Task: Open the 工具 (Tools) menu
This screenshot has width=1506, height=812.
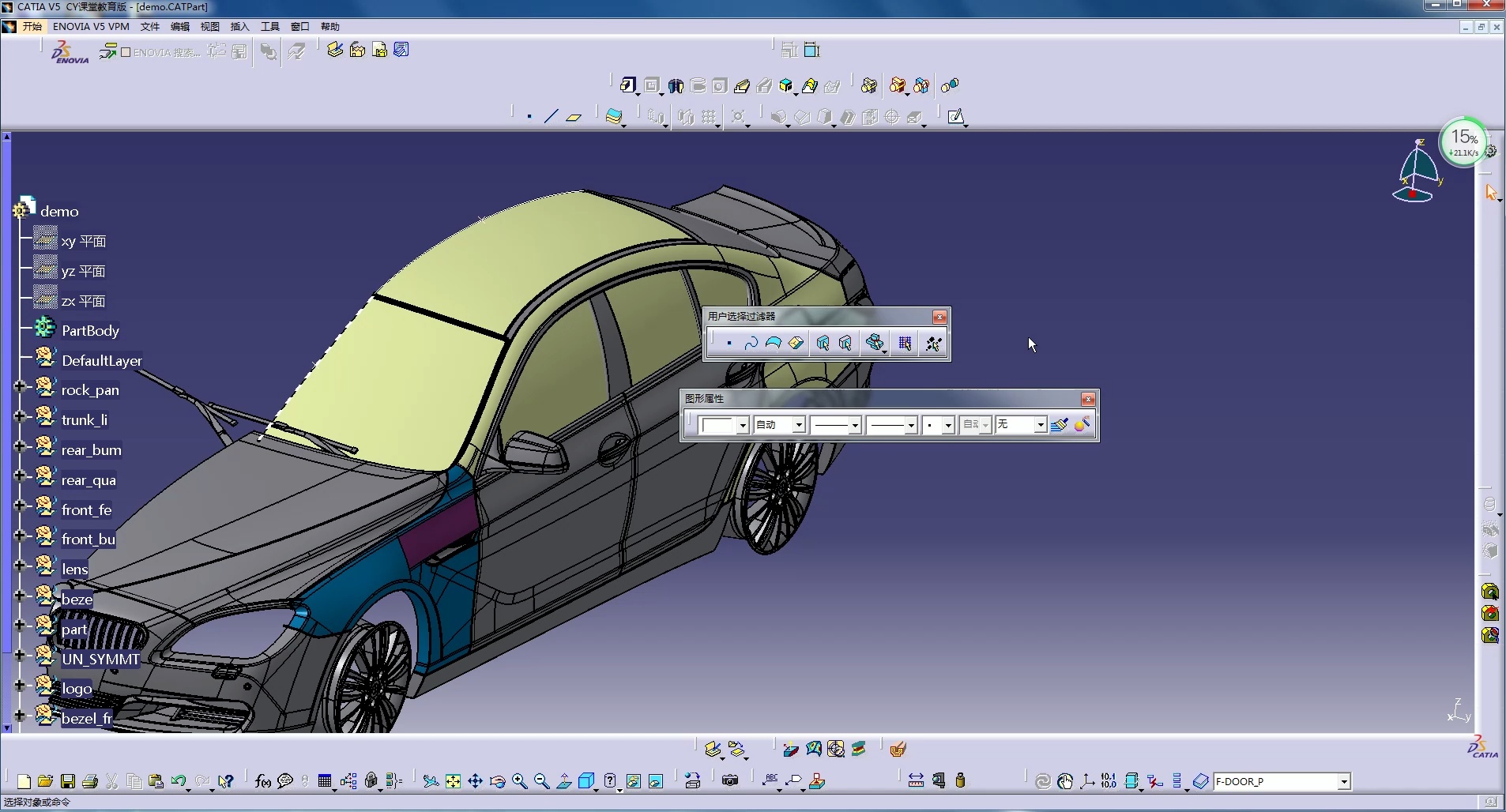Action: 269,27
